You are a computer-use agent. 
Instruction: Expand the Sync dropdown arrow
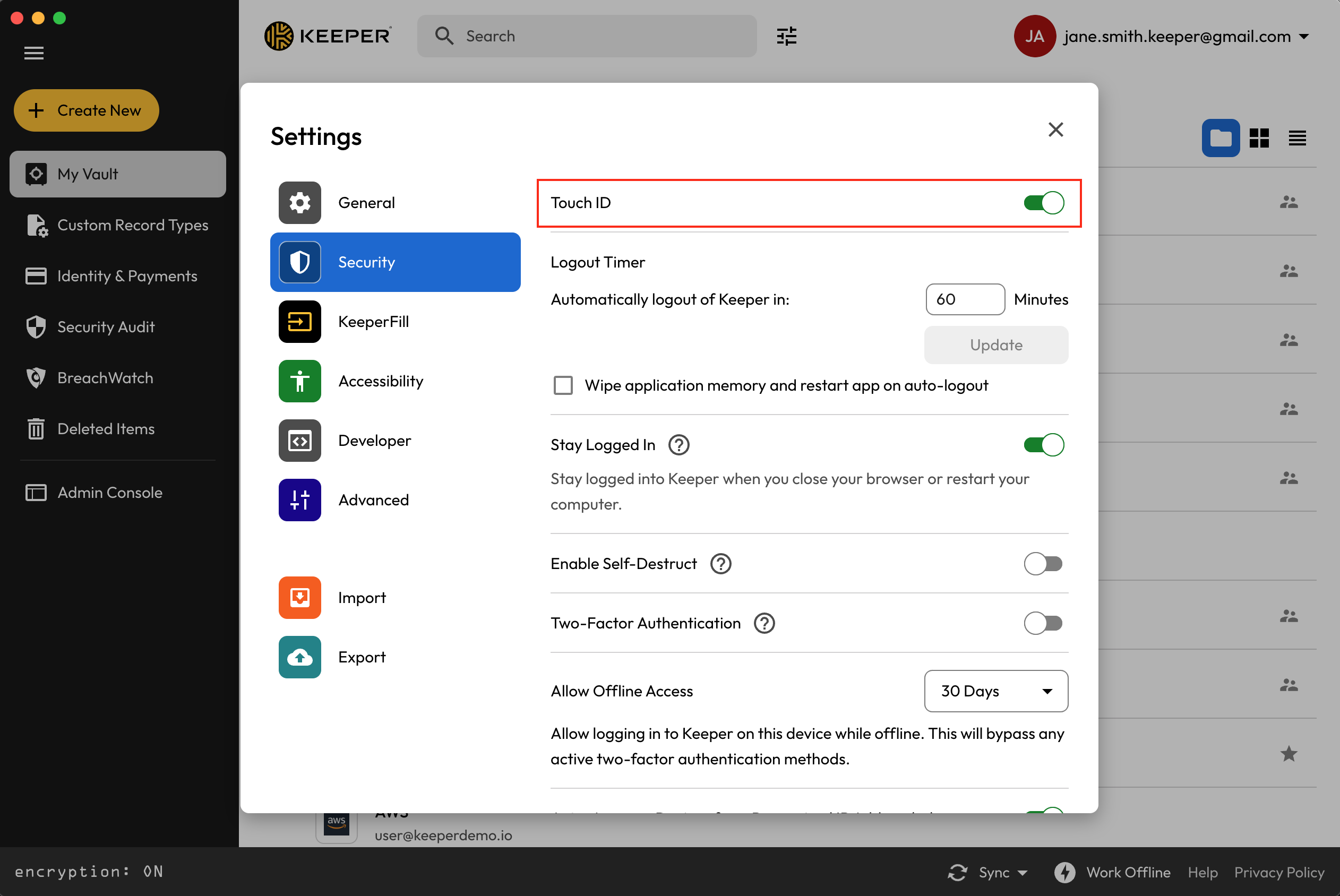1023,873
